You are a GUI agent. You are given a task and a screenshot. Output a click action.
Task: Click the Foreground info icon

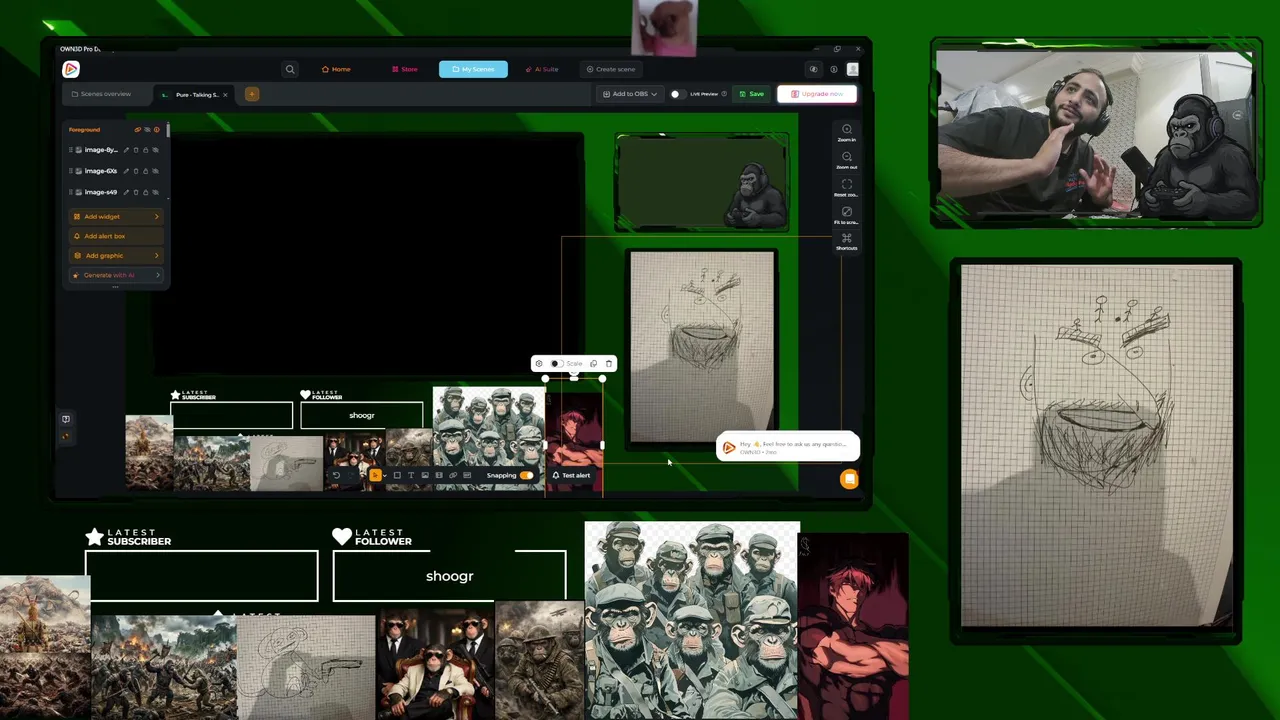point(156,129)
